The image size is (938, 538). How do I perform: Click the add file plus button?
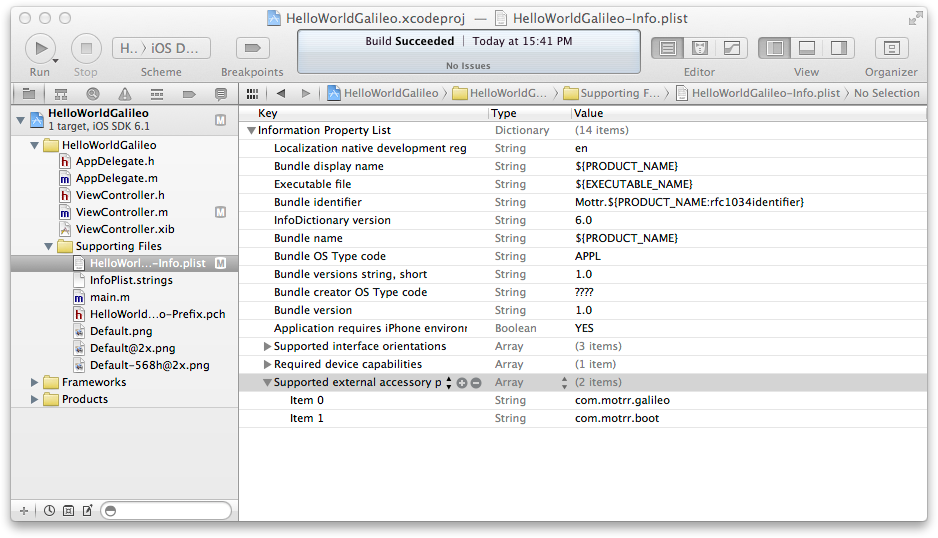(24, 510)
